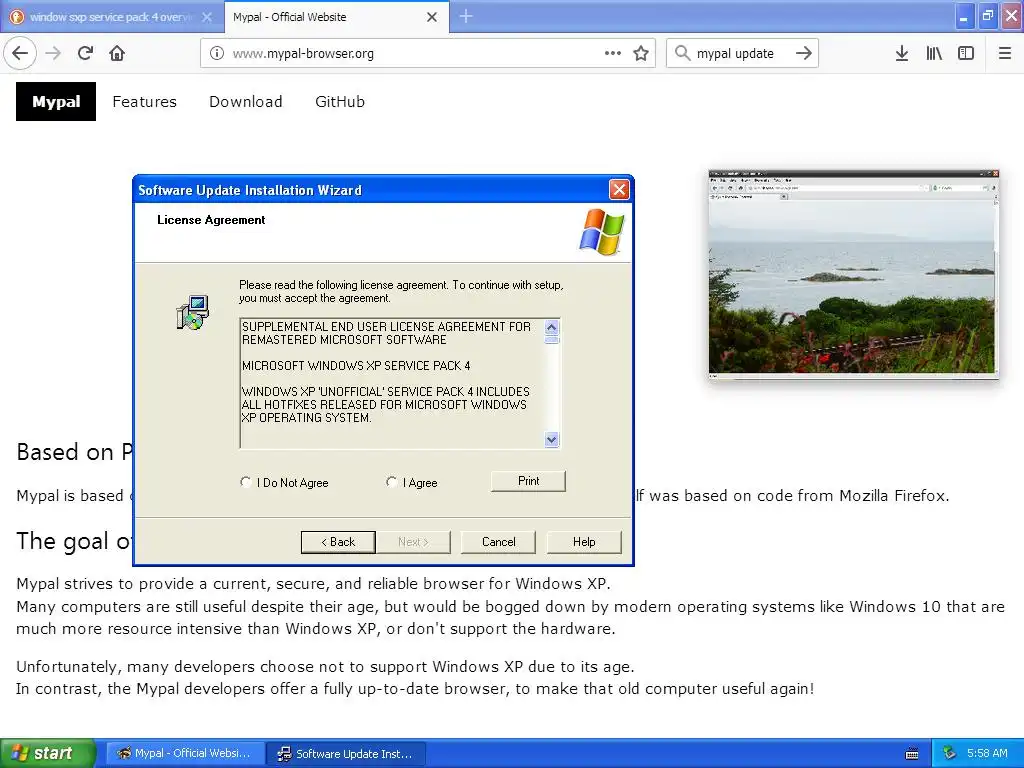This screenshot has width=1024, height=768.
Task: Go back with the browser back arrow
Action: point(20,53)
